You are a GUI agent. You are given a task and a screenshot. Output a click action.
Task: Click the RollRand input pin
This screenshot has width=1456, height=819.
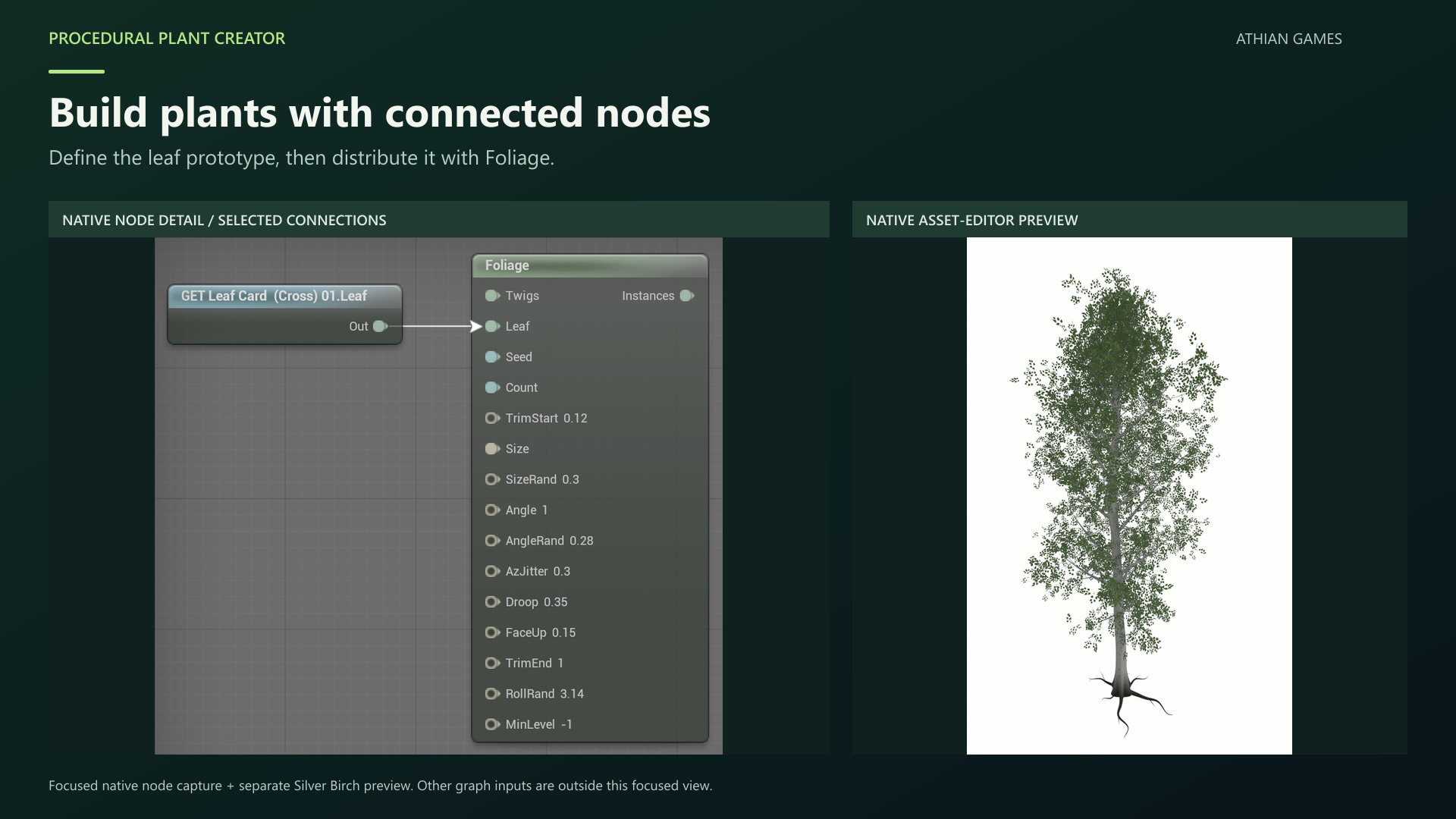pyautogui.click(x=492, y=694)
